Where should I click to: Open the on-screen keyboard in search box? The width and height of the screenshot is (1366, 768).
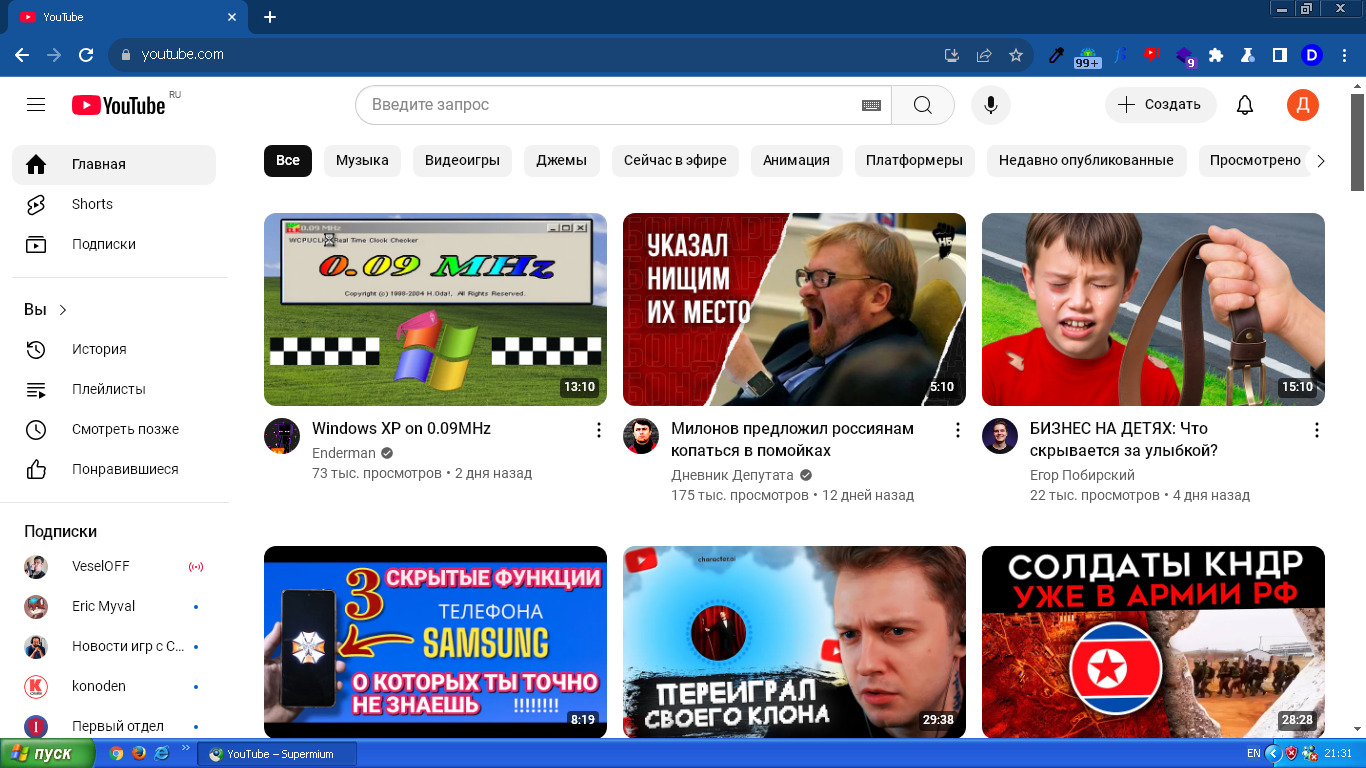tap(871, 105)
